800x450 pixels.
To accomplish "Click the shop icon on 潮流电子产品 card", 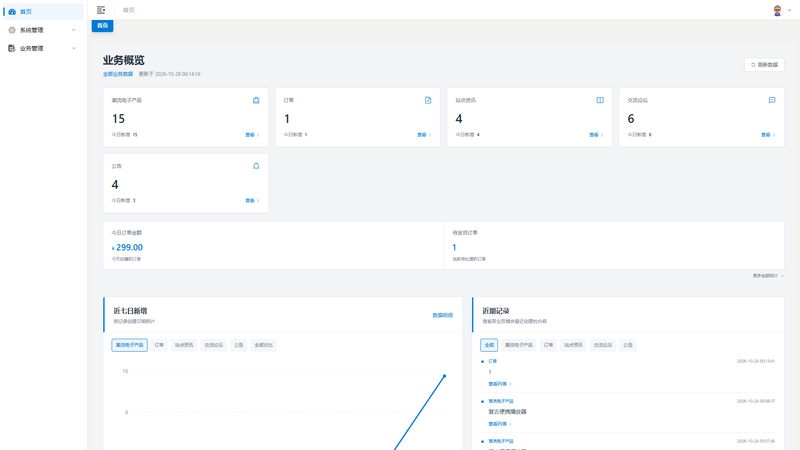I will (256, 101).
